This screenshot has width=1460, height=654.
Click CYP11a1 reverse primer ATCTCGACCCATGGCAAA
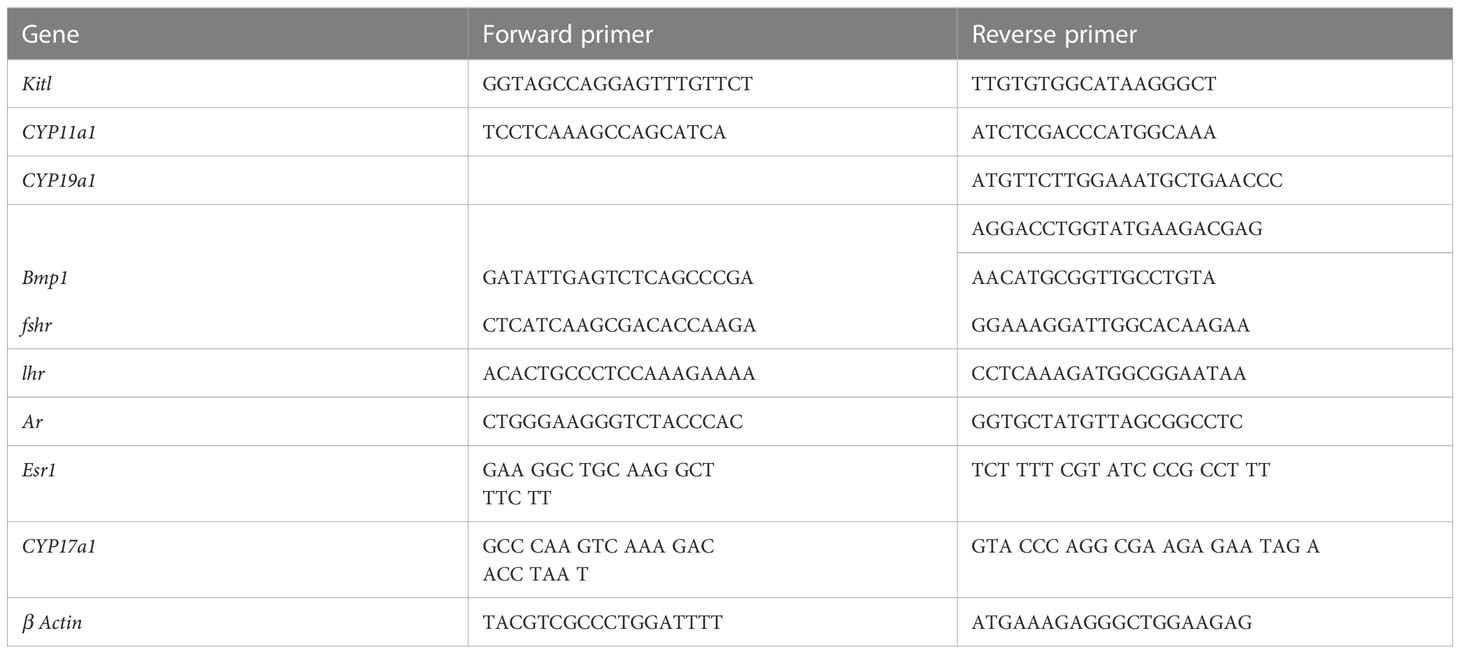(x=1093, y=133)
